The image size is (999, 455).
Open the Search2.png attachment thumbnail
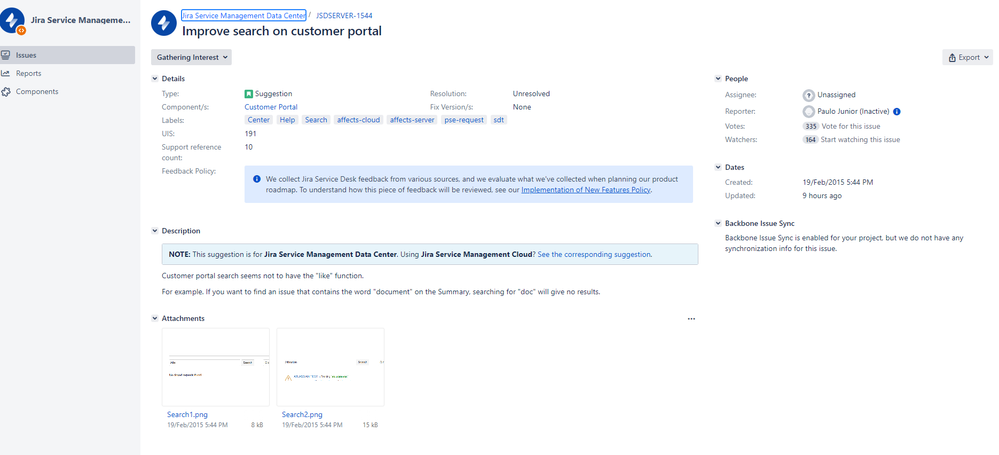click(x=331, y=367)
